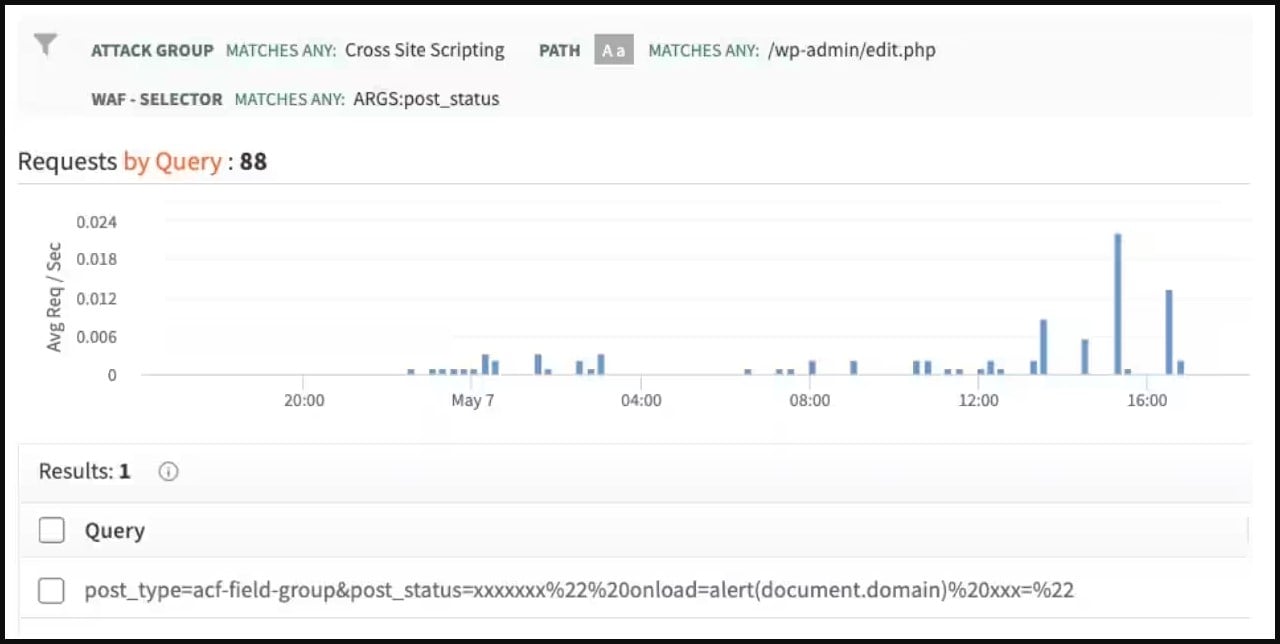Viewport: 1280px width, 644px height.
Task: Click the ATTACK GROUP filter label
Action: pos(152,50)
